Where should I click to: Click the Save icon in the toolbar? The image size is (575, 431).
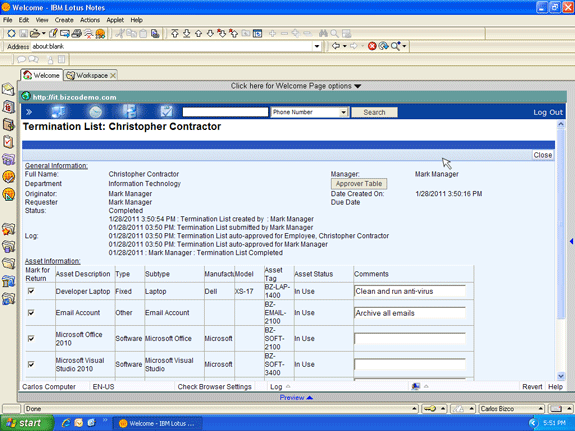point(23,34)
